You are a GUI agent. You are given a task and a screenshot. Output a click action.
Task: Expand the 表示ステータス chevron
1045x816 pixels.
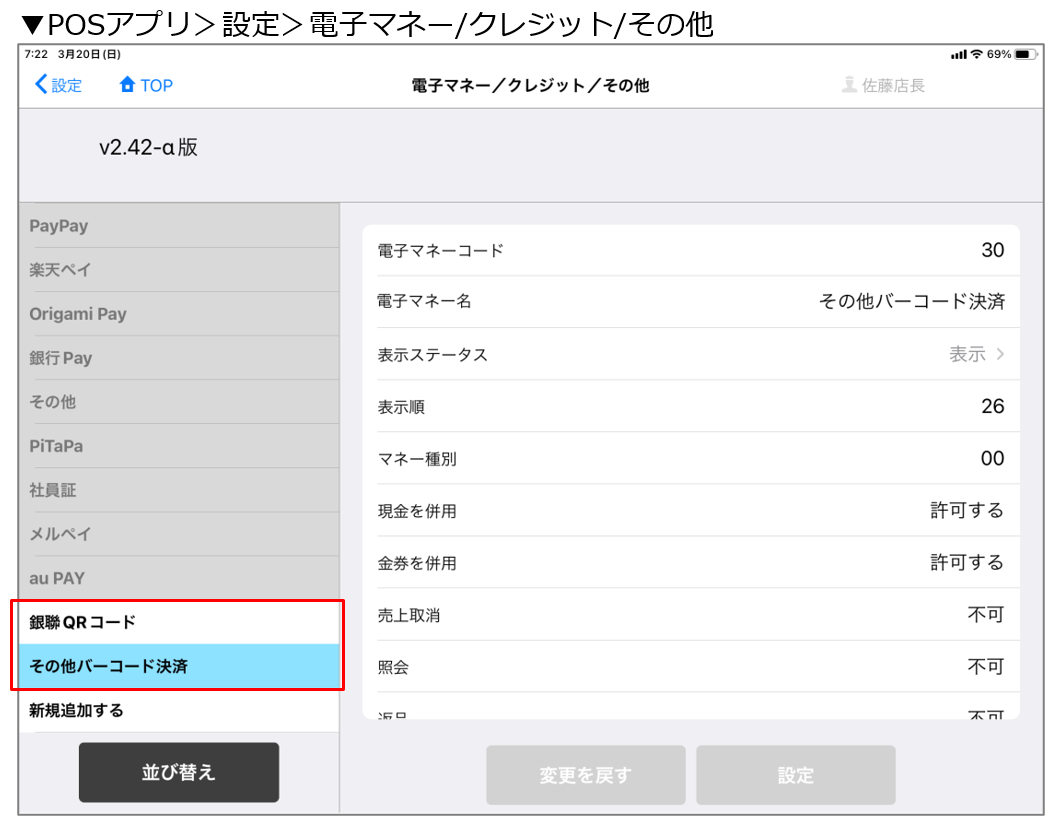point(1000,354)
